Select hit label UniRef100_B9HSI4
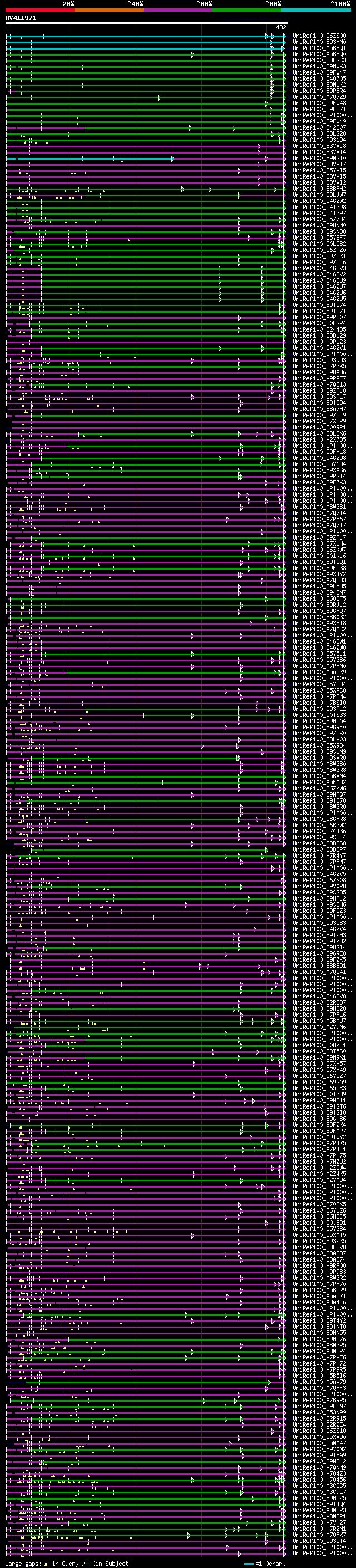The width and height of the screenshot is (356, 1568). tap(319, 948)
